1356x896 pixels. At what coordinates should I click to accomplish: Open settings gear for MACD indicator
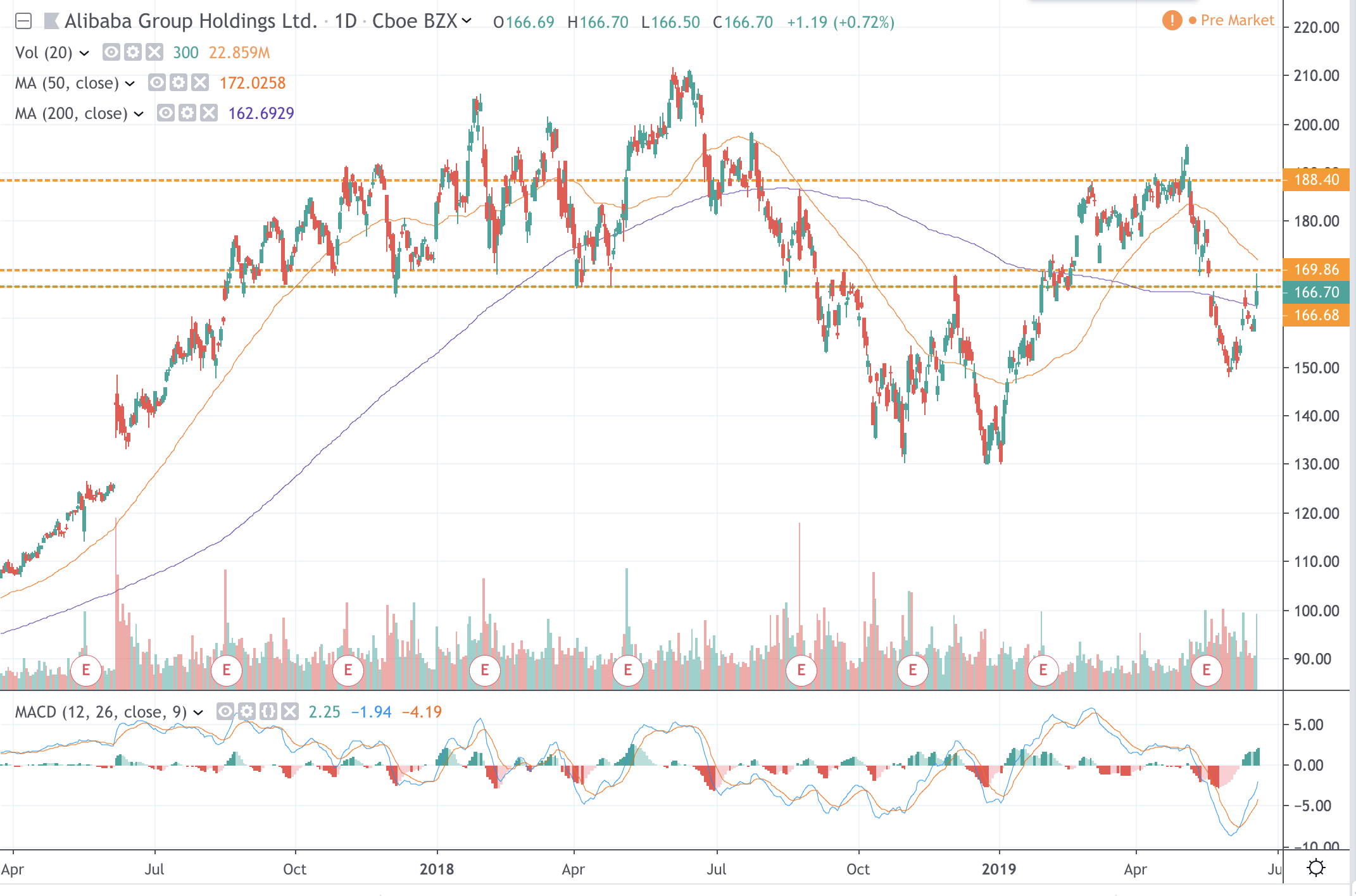[x=247, y=711]
